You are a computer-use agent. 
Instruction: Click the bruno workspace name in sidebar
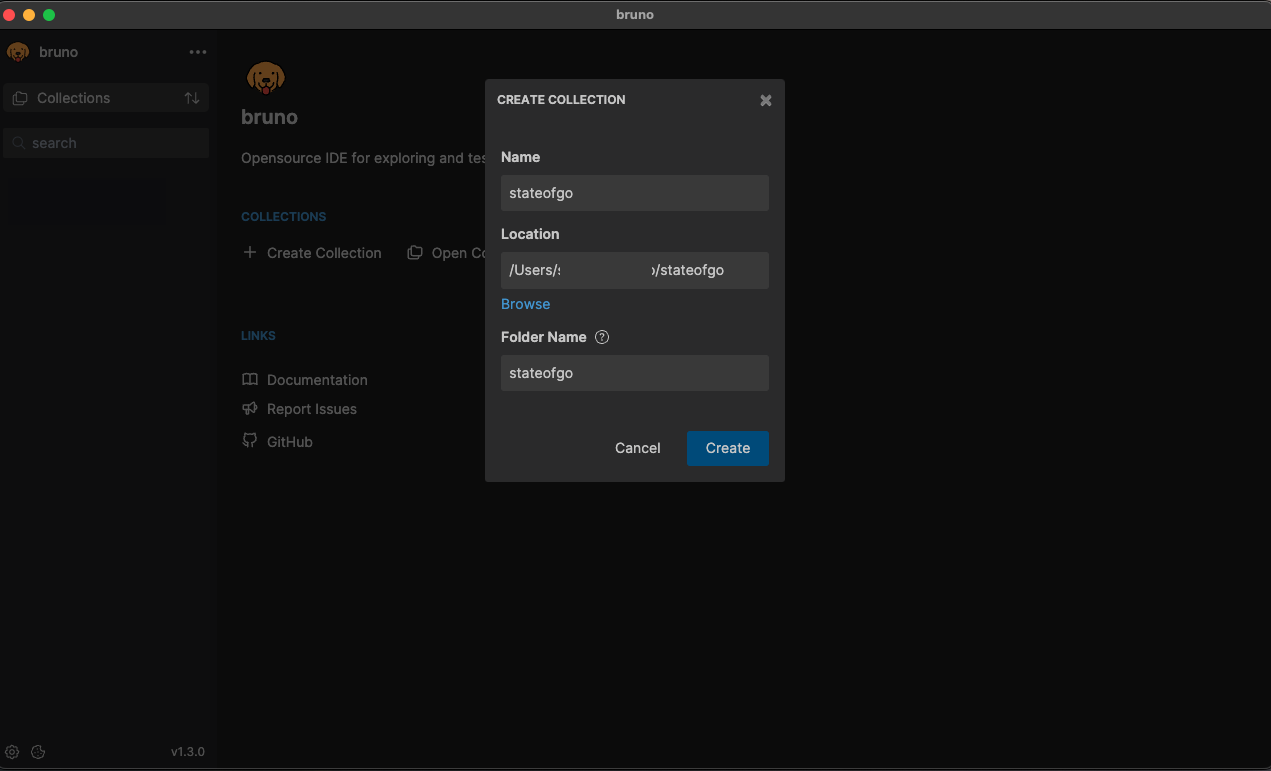[59, 52]
